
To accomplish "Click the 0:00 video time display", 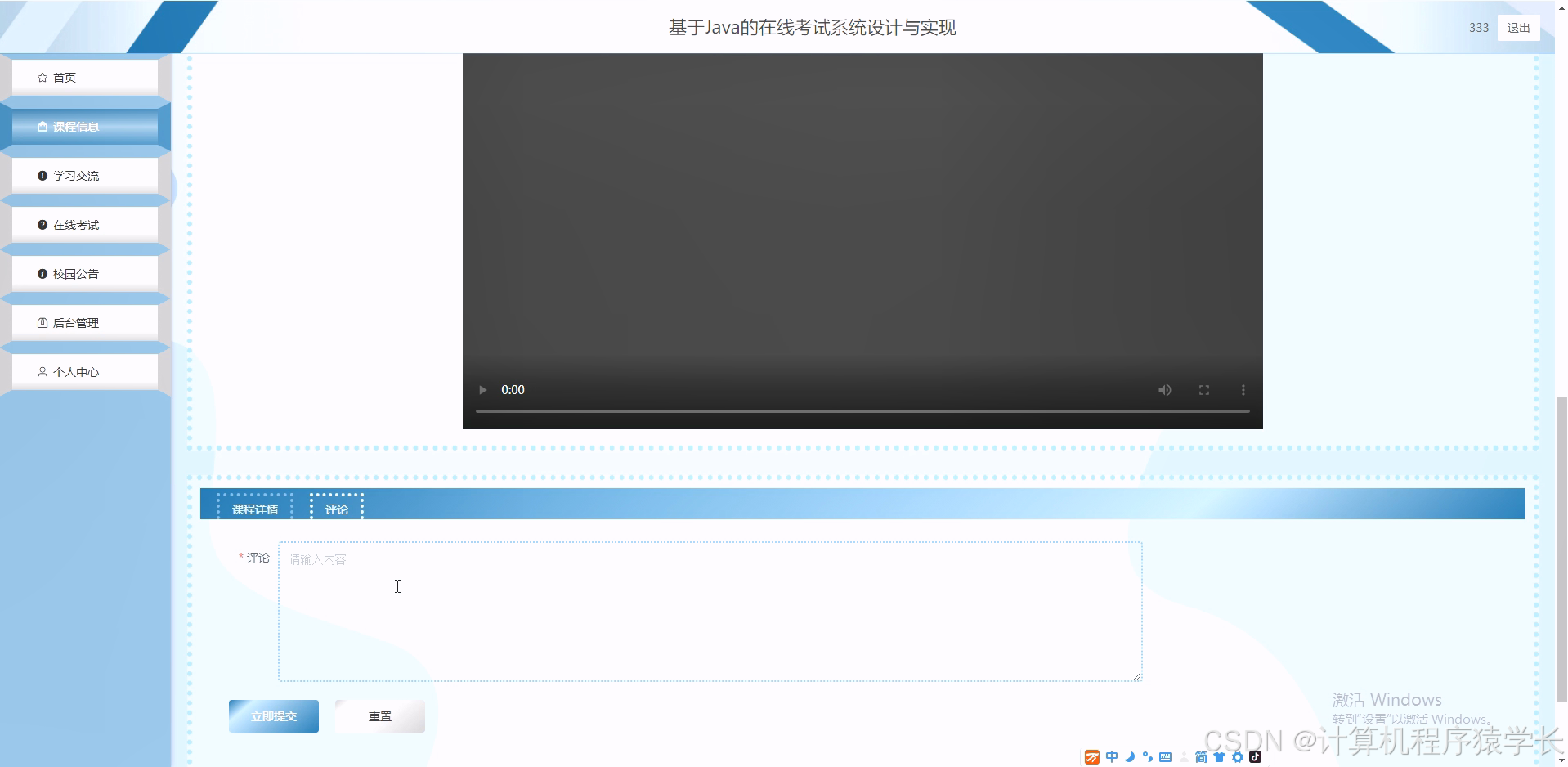I will click(x=513, y=390).
